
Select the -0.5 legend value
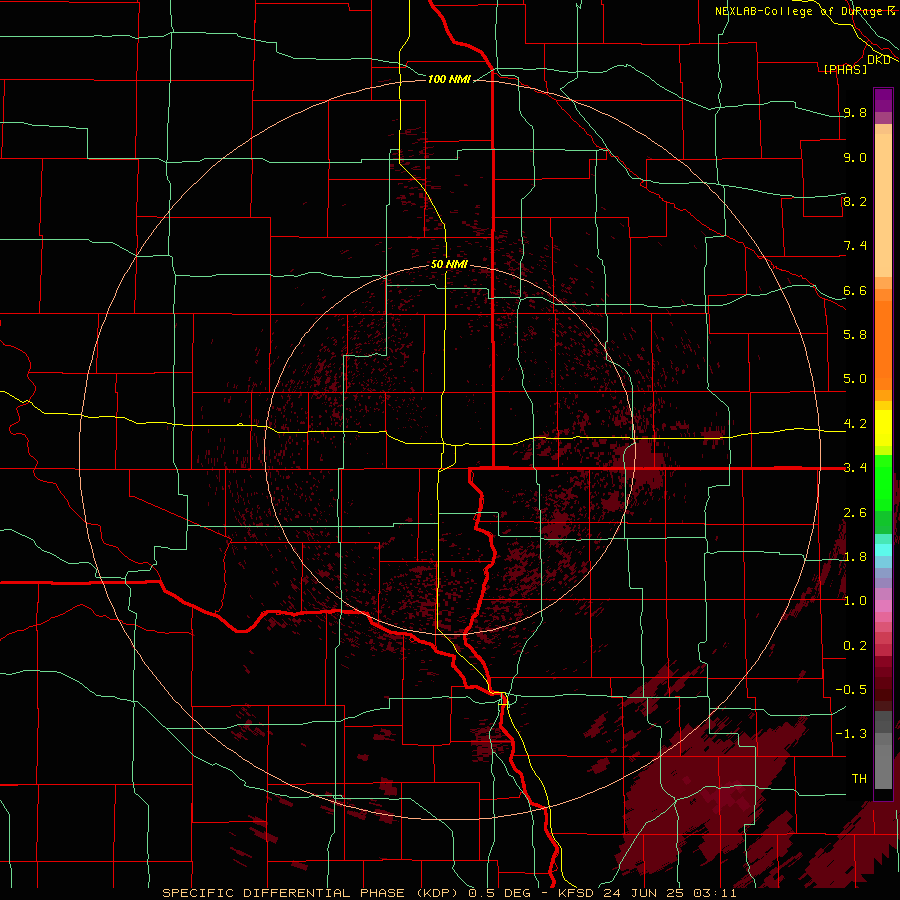[x=851, y=690]
